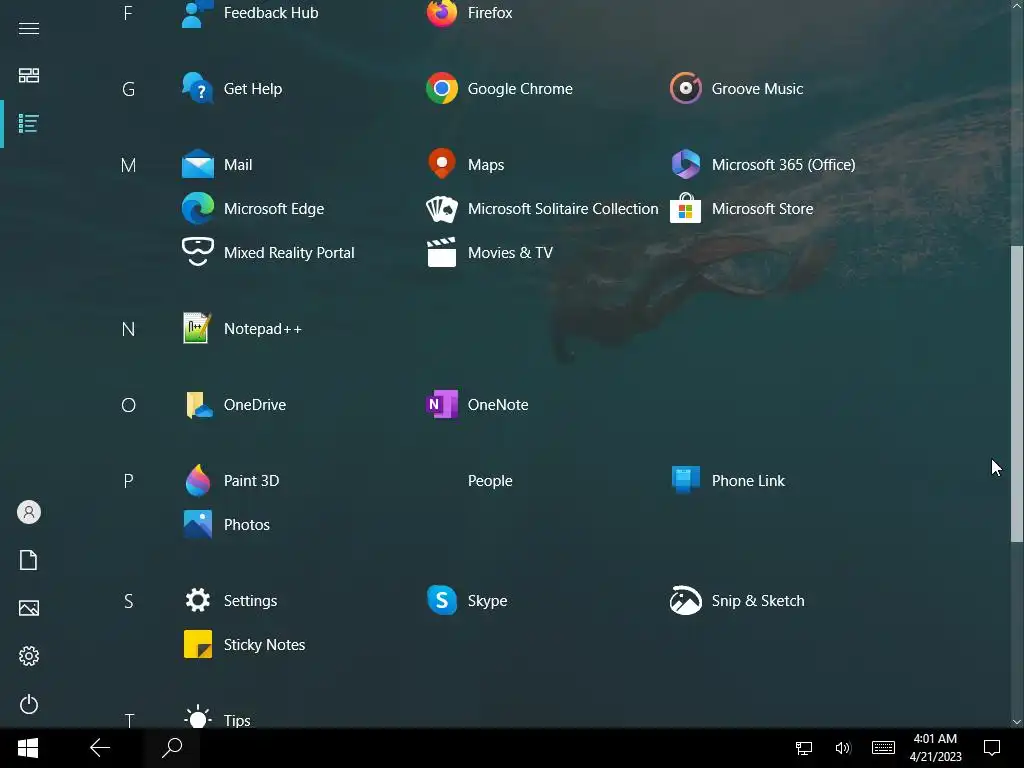Click the taskbar Back arrow

[x=100, y=748]
